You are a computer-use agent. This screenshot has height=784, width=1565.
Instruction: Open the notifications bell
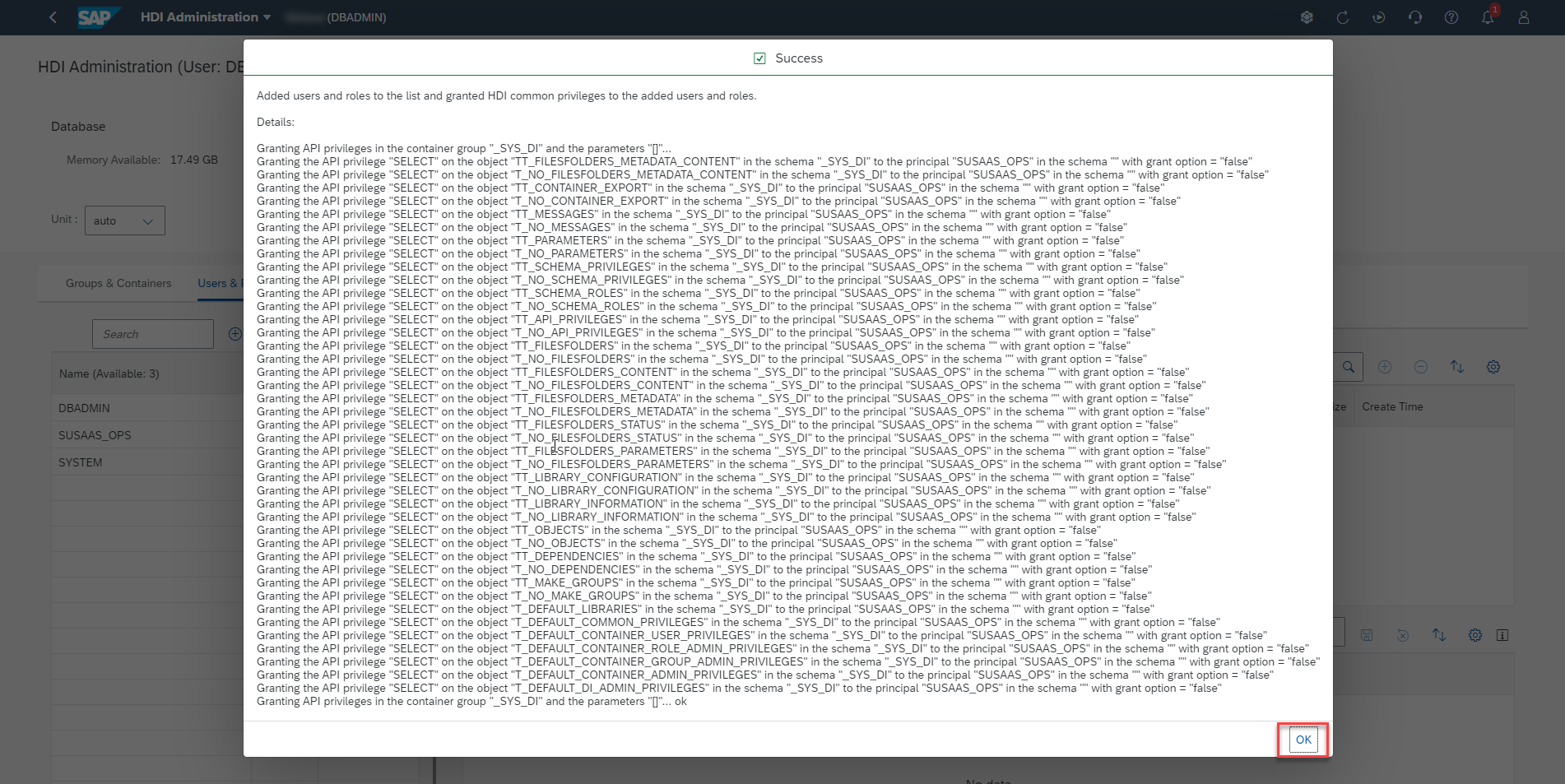[1488, 17]
